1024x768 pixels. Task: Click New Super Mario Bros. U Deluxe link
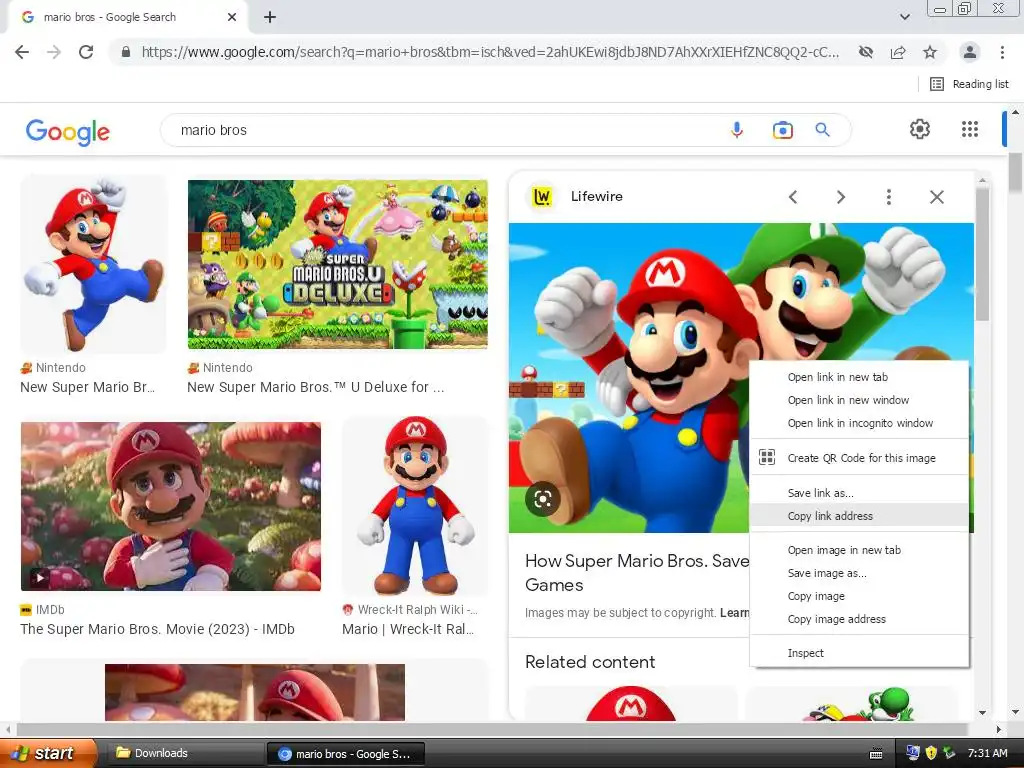(x=315, y=387)
